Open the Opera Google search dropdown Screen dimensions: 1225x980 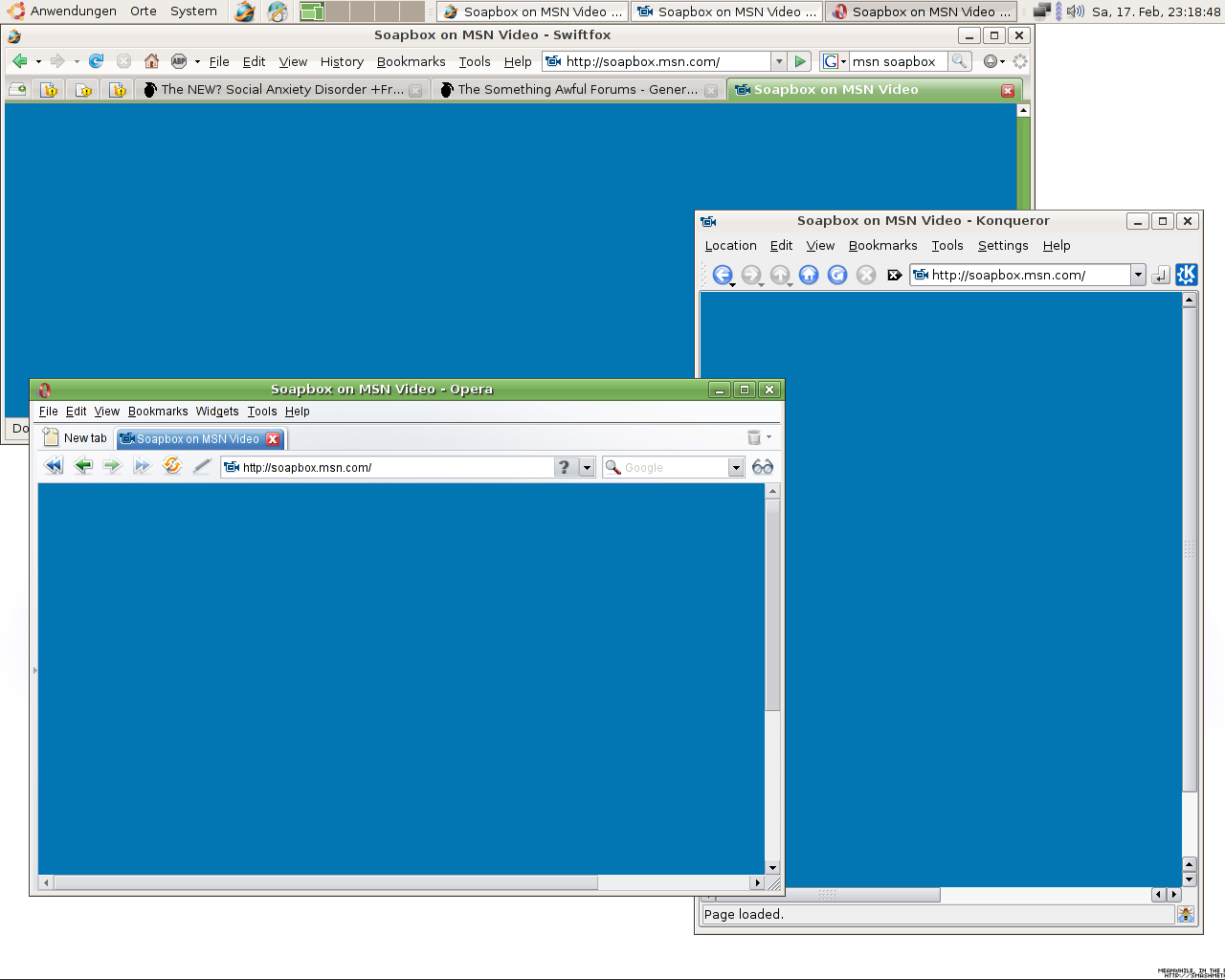tap(736, 467)
